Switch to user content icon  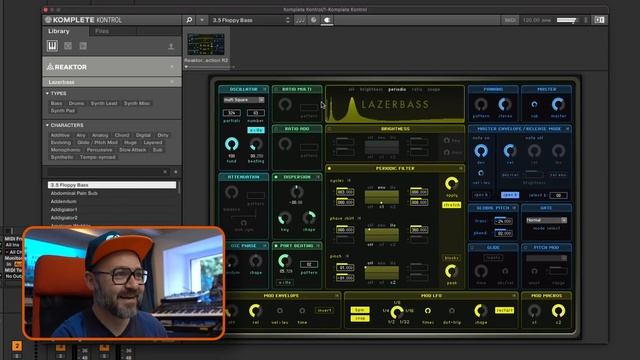pos(171,47)
